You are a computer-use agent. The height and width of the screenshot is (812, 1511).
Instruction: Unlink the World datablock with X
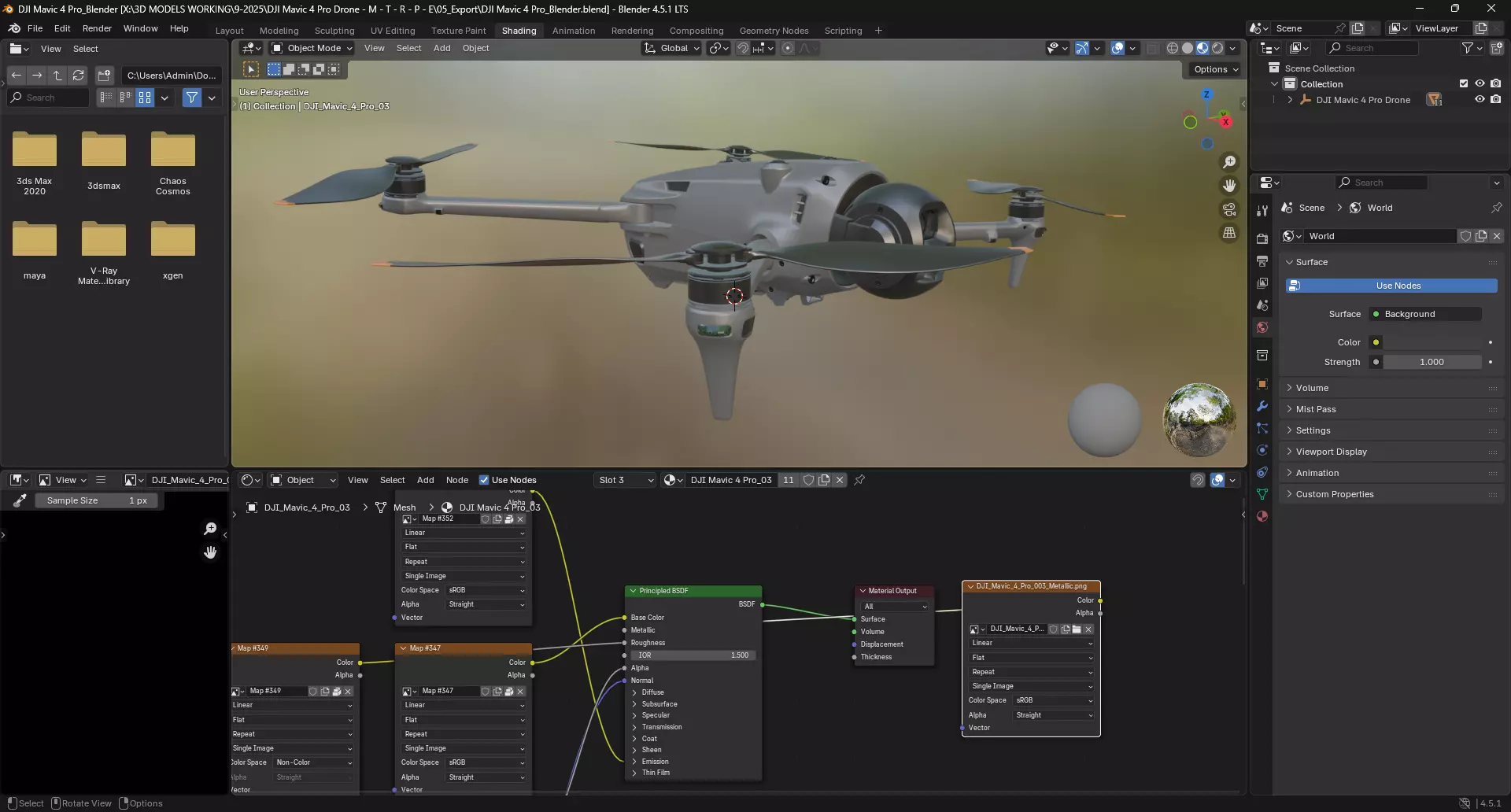pyautogui.click(x=1497, y=236)
